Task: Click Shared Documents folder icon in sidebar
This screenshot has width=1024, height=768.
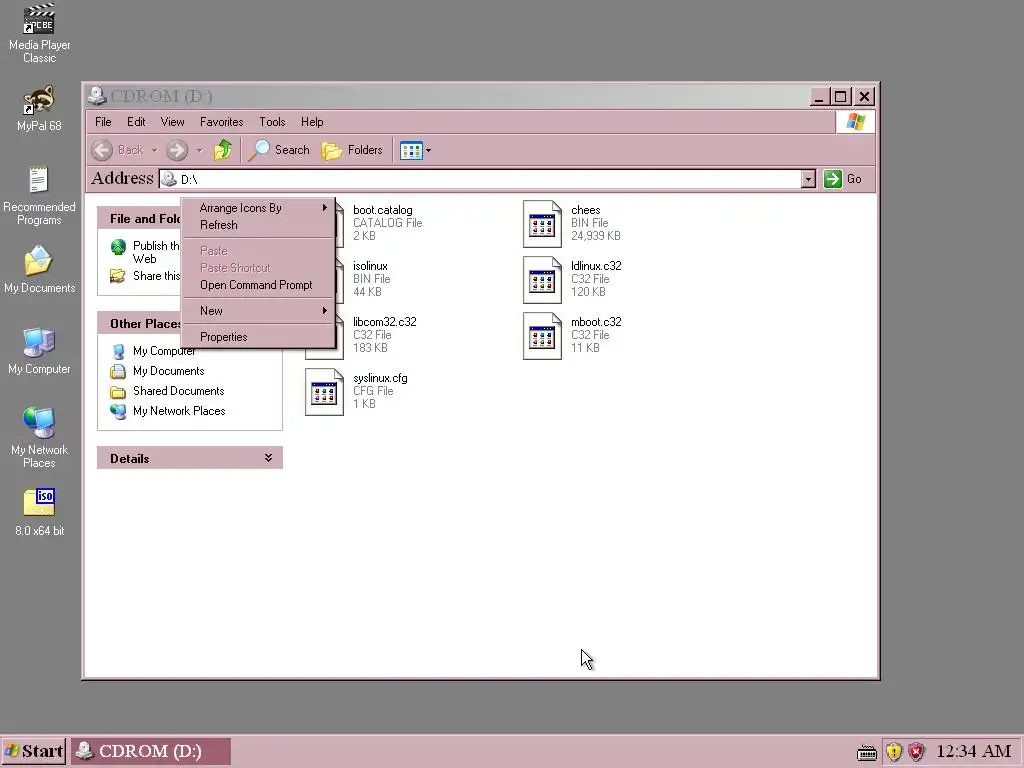Action: [x=118, y=392]
